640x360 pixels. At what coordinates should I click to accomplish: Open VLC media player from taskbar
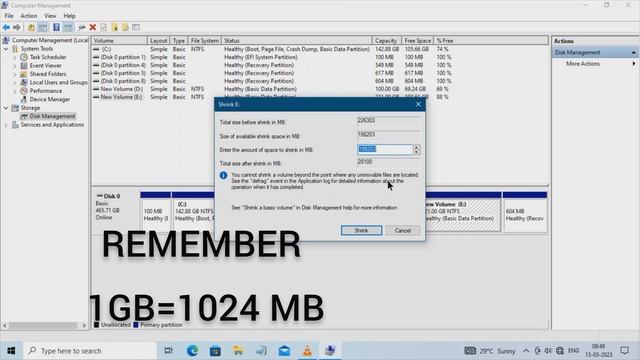pos(307,351)
